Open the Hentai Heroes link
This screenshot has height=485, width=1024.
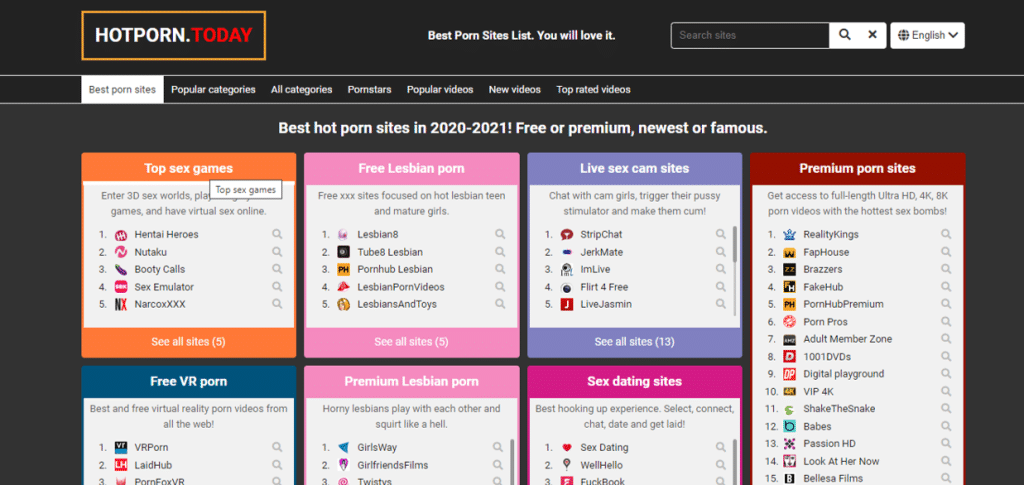click(x=167, y=234)
